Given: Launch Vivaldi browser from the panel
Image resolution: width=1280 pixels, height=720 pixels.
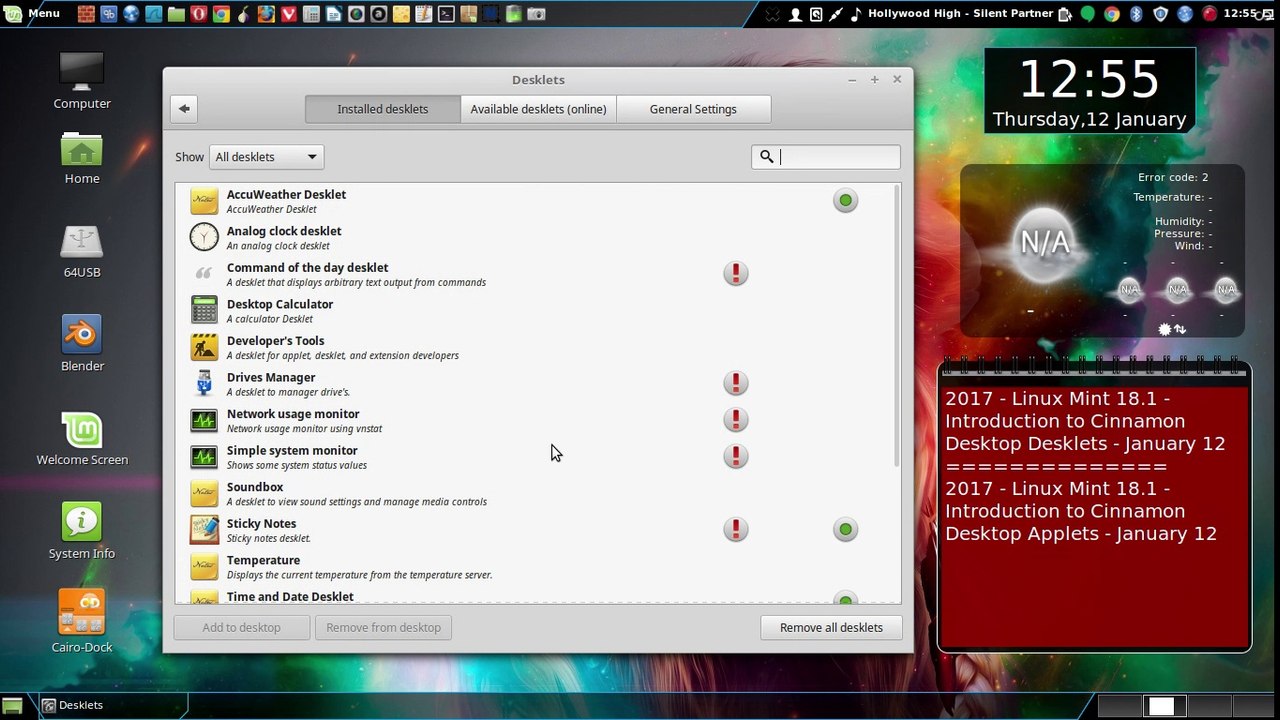Looking at the screenshot, I should [288, 14].
